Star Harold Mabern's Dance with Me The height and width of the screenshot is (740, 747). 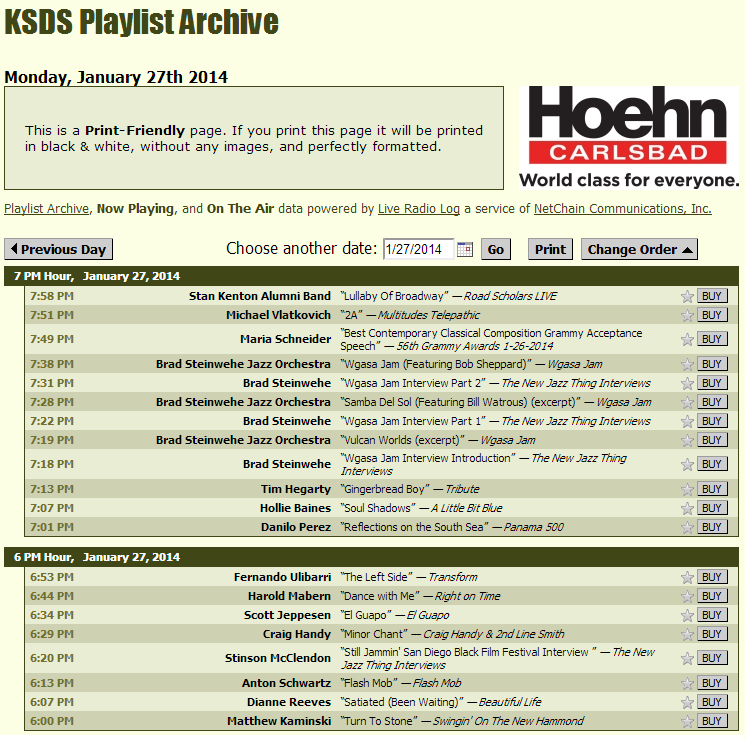(x=688, y=597)
